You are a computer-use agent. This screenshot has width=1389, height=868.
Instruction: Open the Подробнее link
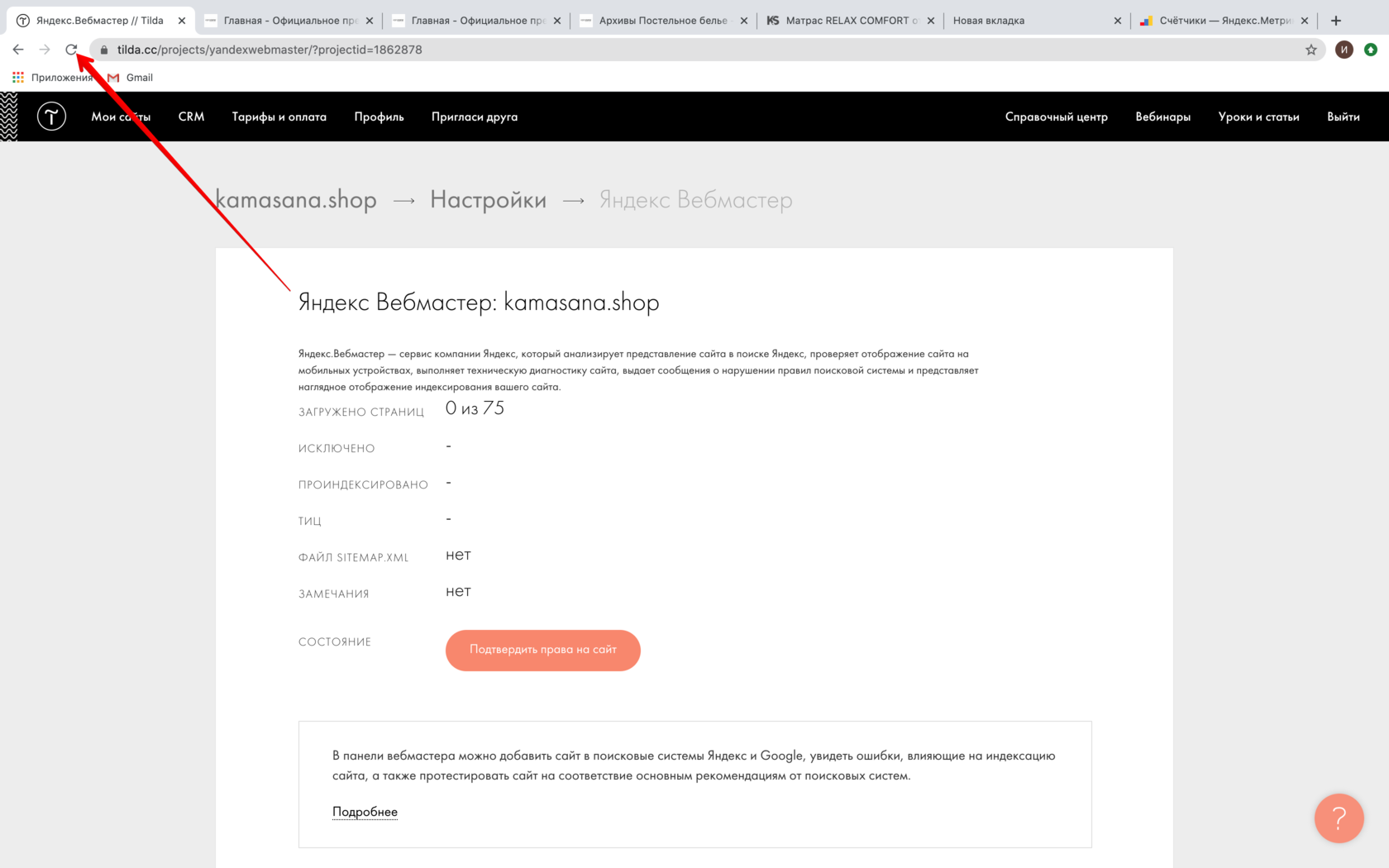point(365,812)
